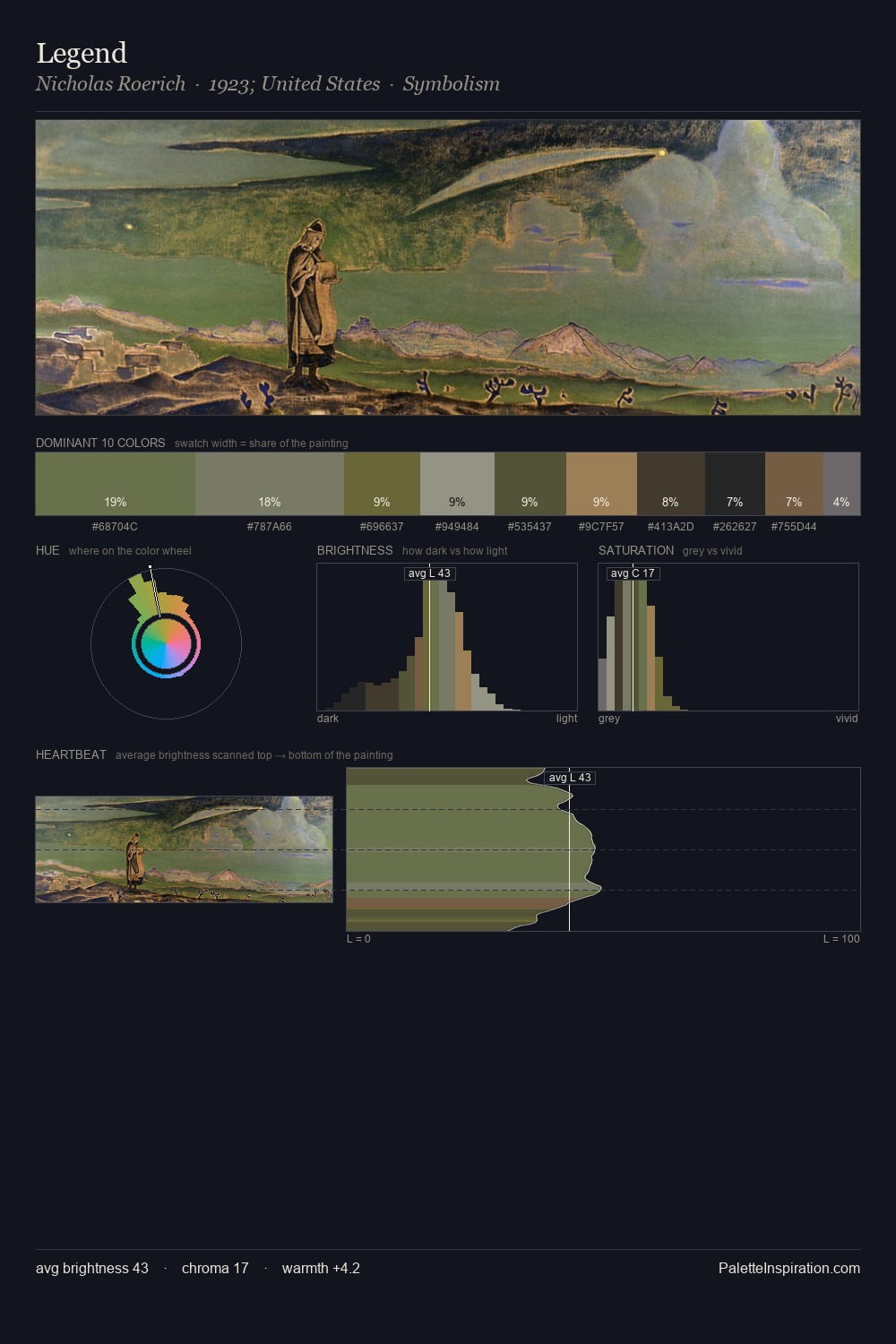Click the HUE section heading
Viewport: 896px width, 1344px height.
pyautogui.click(x=47, y=550)
